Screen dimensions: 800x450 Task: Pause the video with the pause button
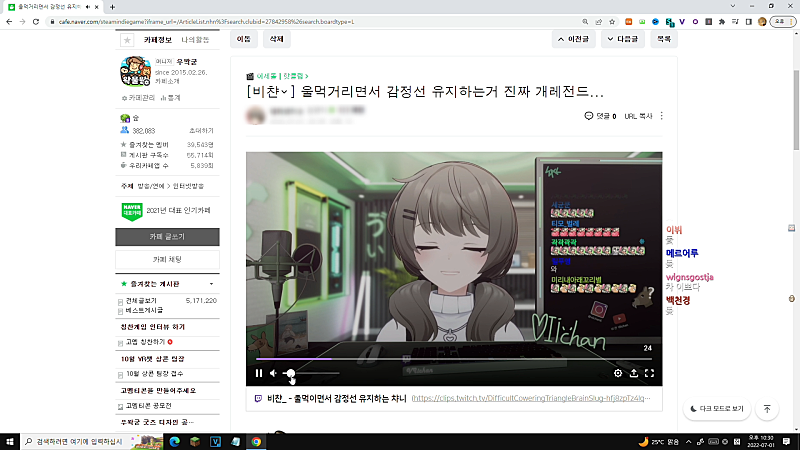point(259,373)
